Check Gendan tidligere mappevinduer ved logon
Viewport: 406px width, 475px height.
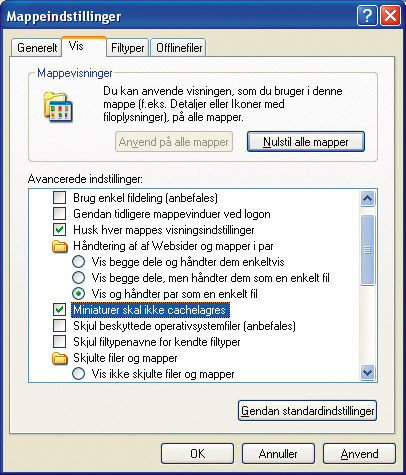coord(60,214)
